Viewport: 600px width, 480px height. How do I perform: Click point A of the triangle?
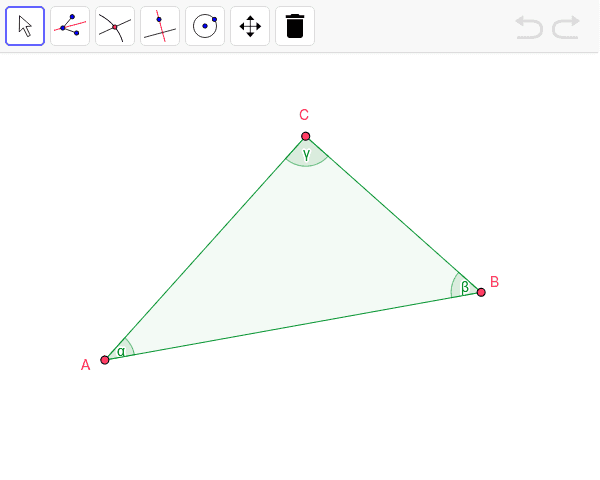click(x=105, y=360)
